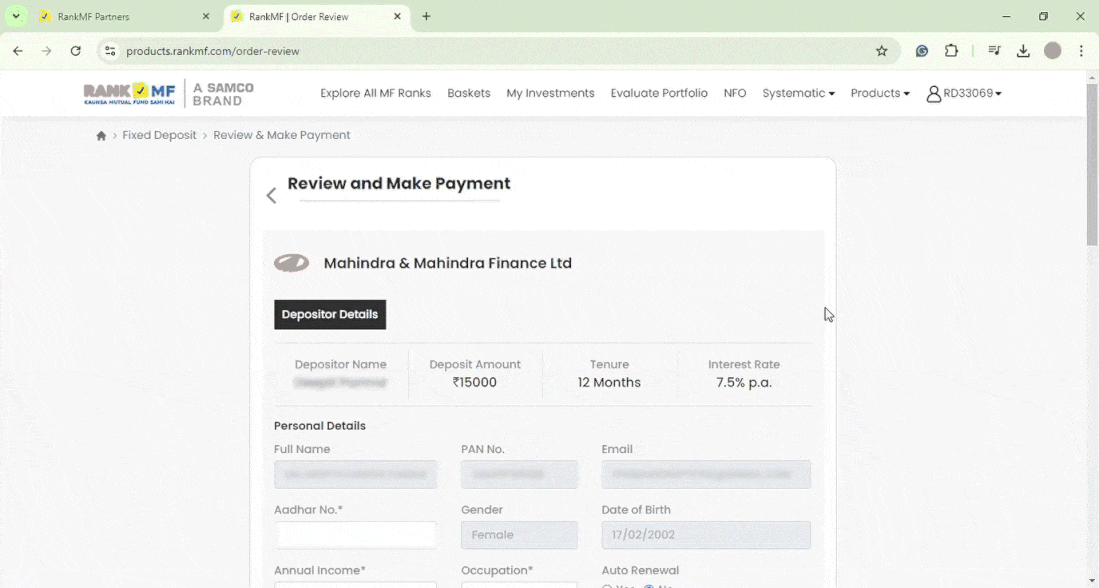The image size is (1099, 588).
Task: Close the RankMF Partners tab
Action: [x=206, y=17]
